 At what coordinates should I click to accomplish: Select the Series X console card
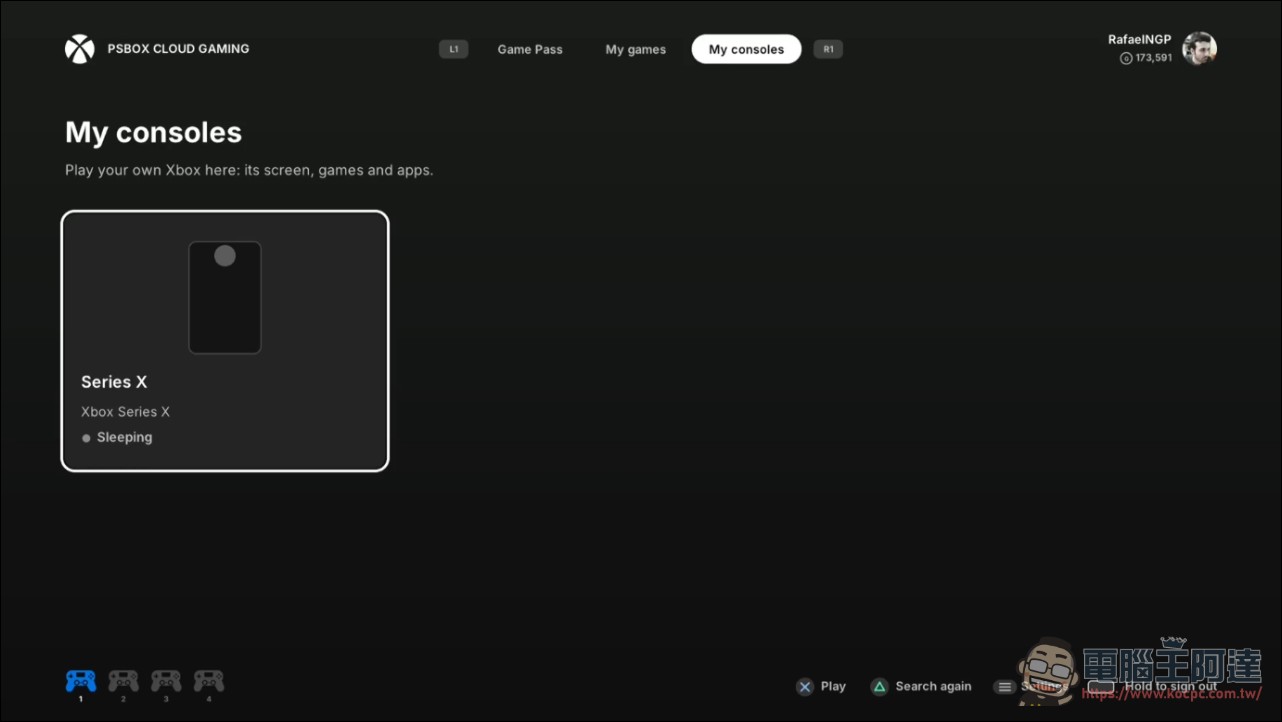tap(225, 341)
